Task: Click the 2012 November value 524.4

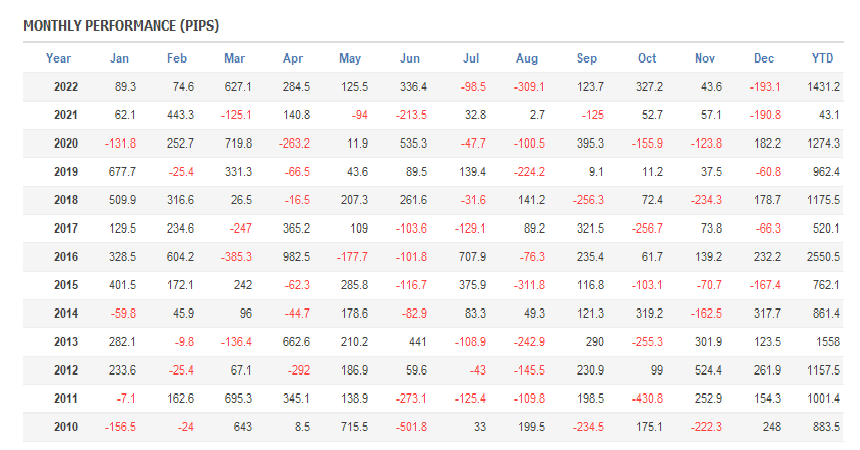Action: click(705, 369)
